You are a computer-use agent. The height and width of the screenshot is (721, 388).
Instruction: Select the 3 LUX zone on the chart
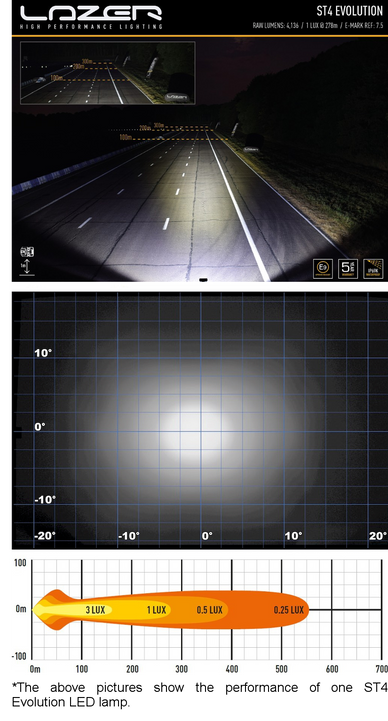pos(95,610)
